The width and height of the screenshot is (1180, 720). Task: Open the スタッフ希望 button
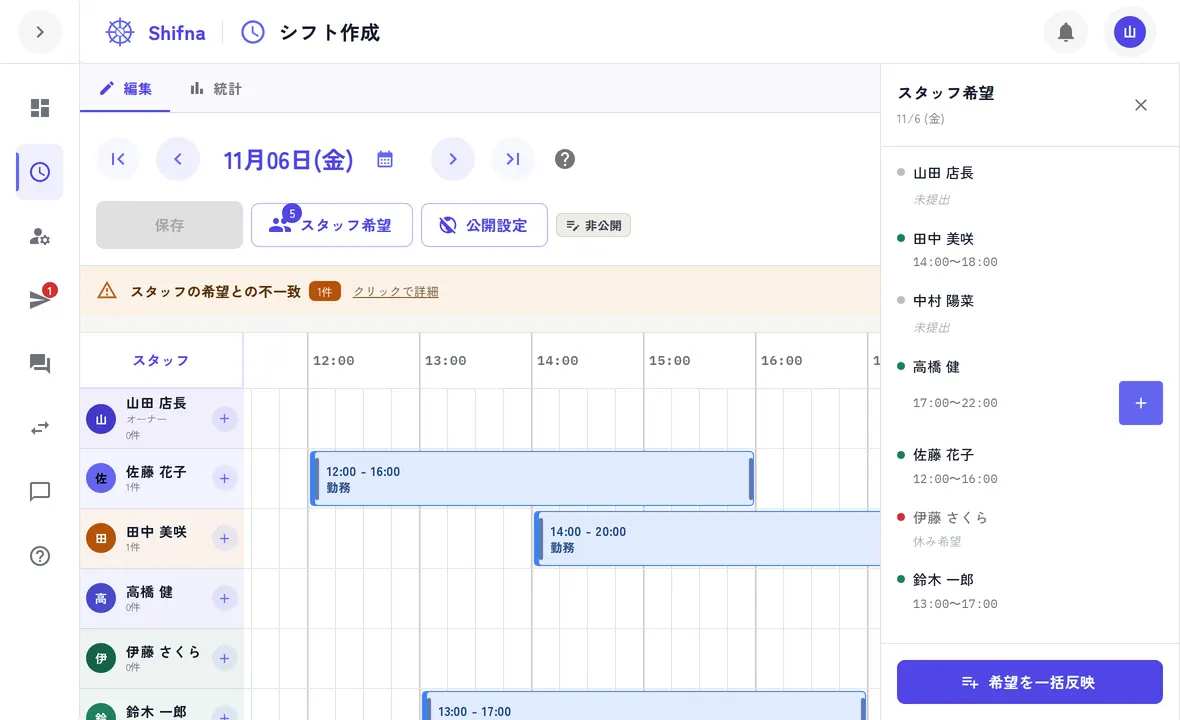[x=332, y=225]
